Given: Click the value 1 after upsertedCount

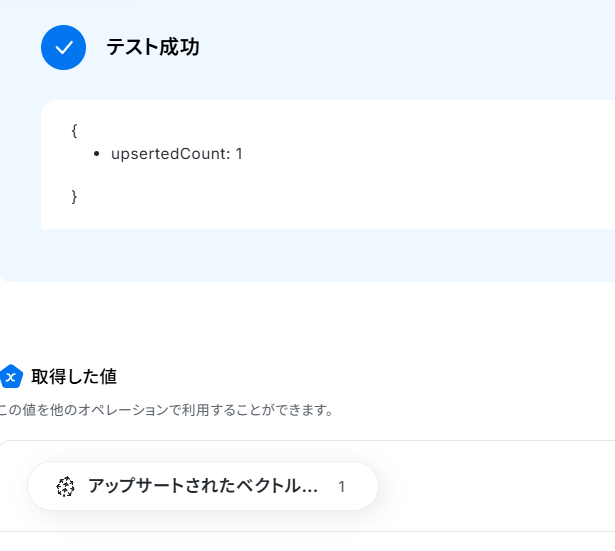Looking at the screenshot, I should pyautogui.click(x=239, y=154).
